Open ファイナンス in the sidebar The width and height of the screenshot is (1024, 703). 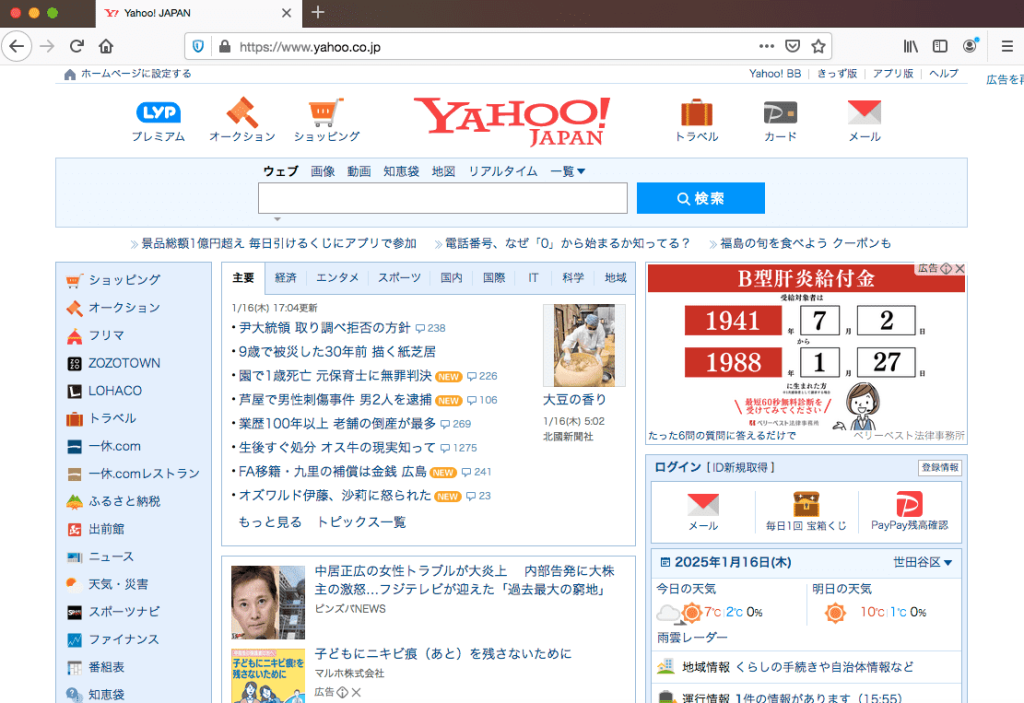123,640
